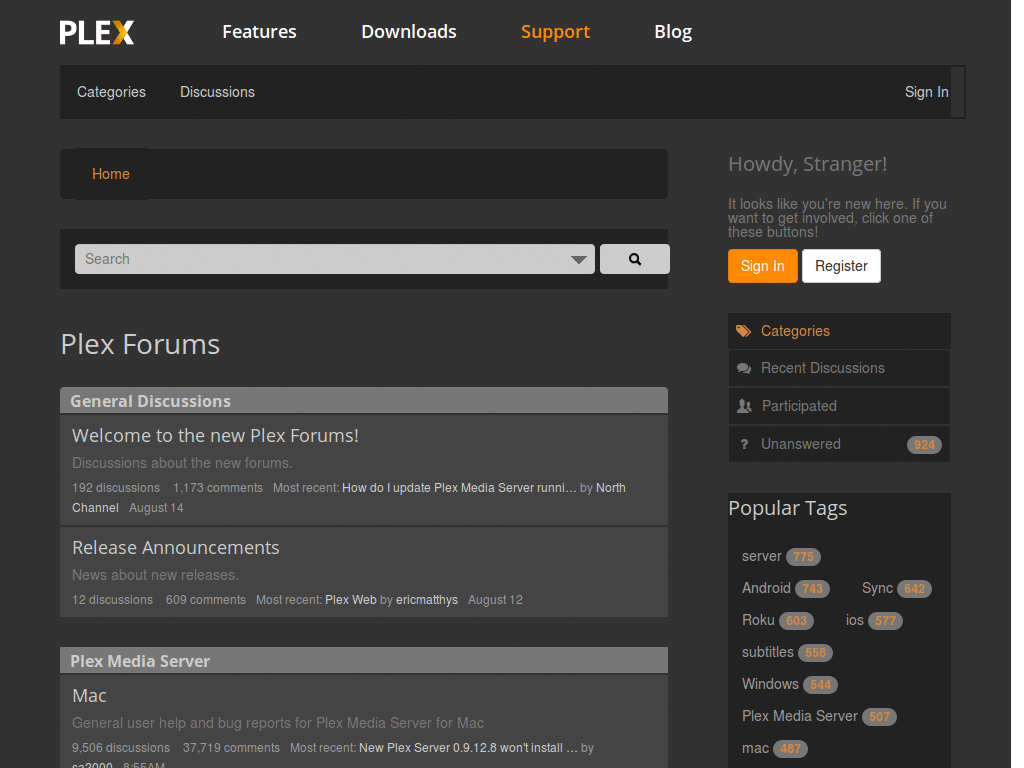This screenshot has width=1024, height=768.
Task: Open 'New Plex Server 0.9.12.8 won't install' discussion
Action: pos(468,748)
